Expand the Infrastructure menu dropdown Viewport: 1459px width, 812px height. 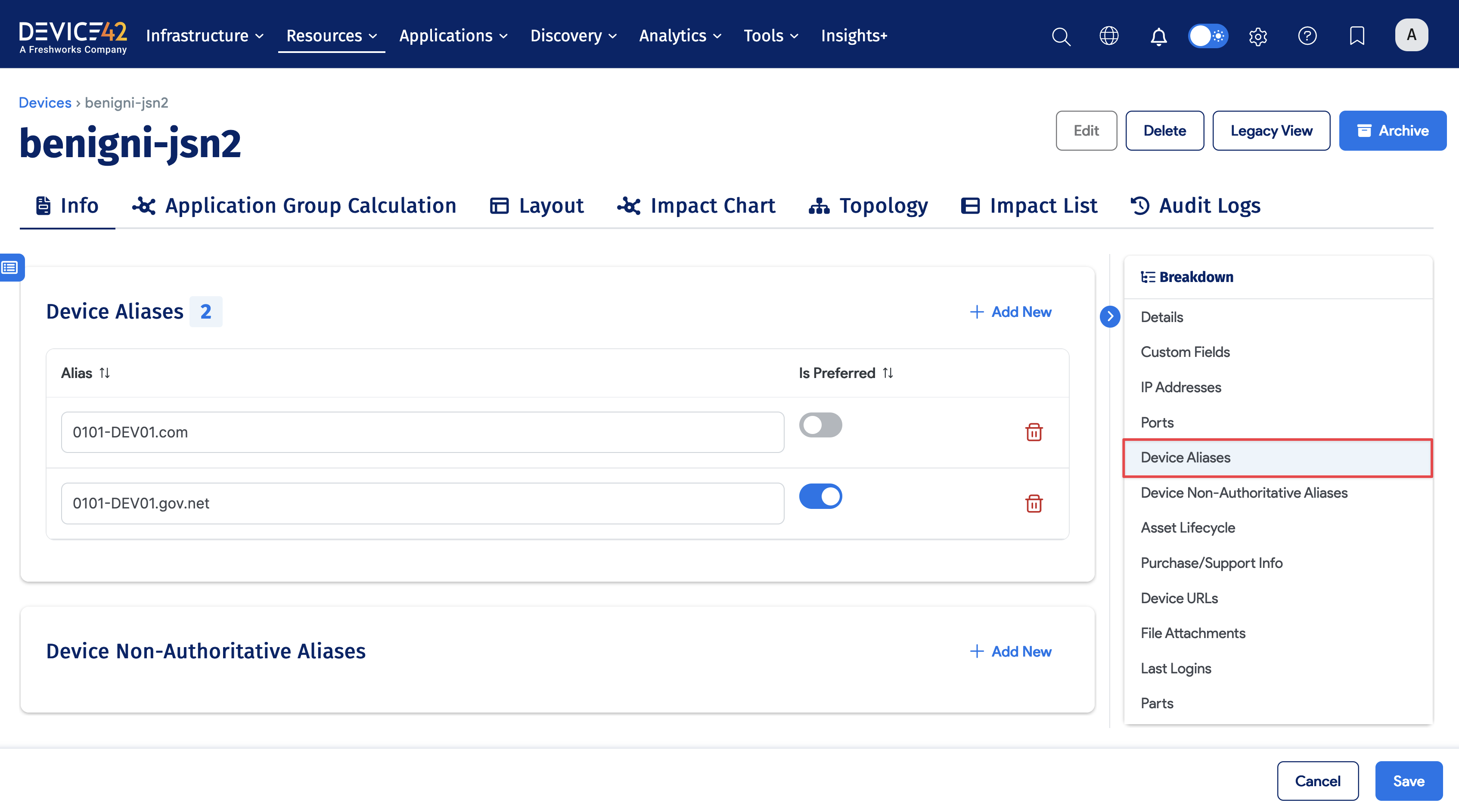[x=205, y=36]
